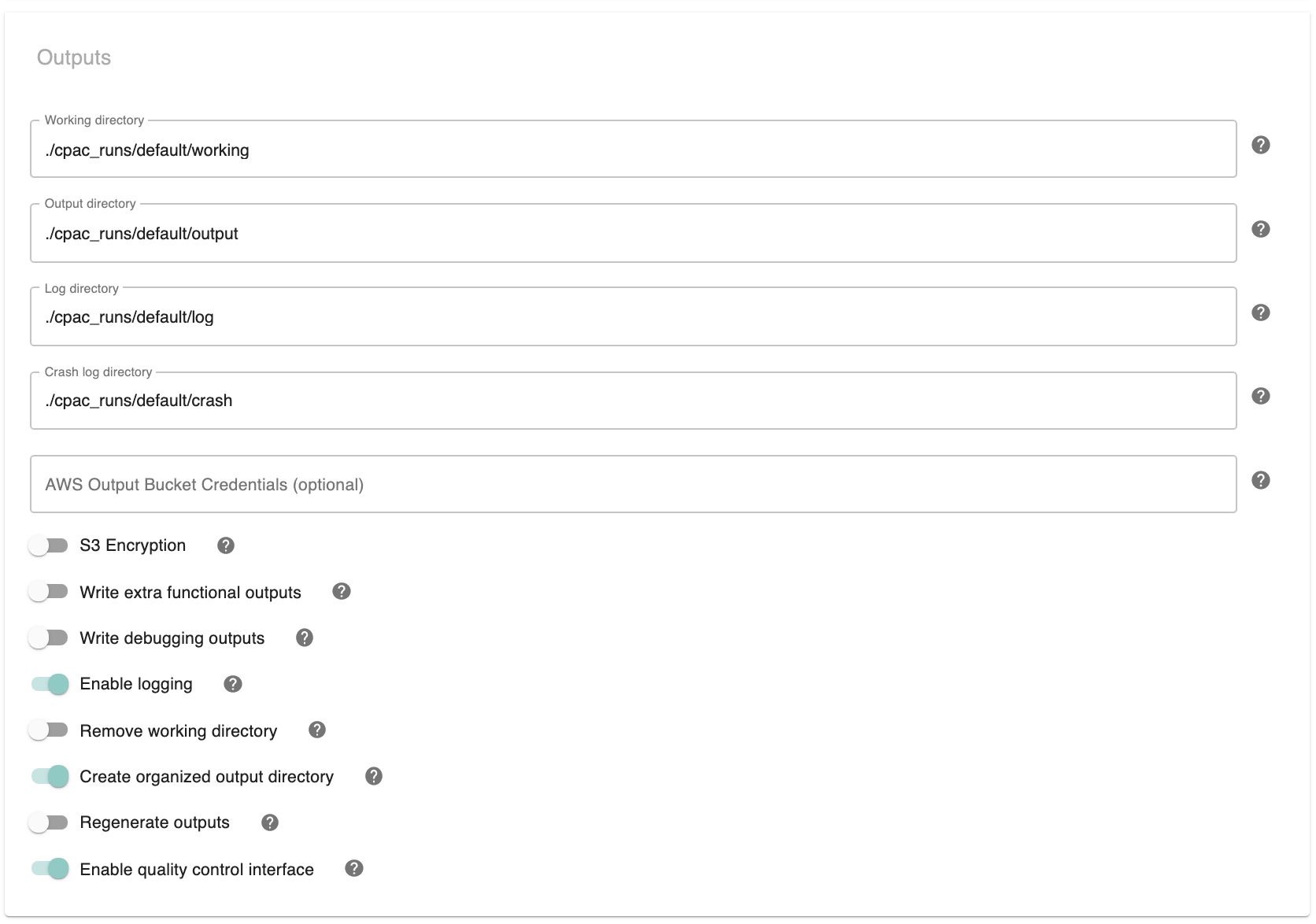Open help beside Write debugging outputs
This screenshot has height=924, width=1316.
(x=305, y=638)
